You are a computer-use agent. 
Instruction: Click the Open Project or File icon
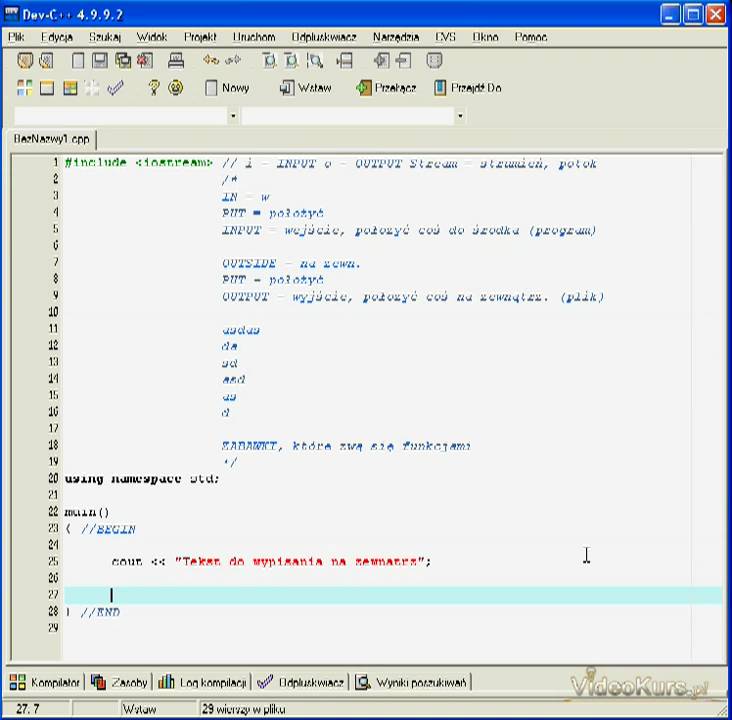[x=47, y=61]
